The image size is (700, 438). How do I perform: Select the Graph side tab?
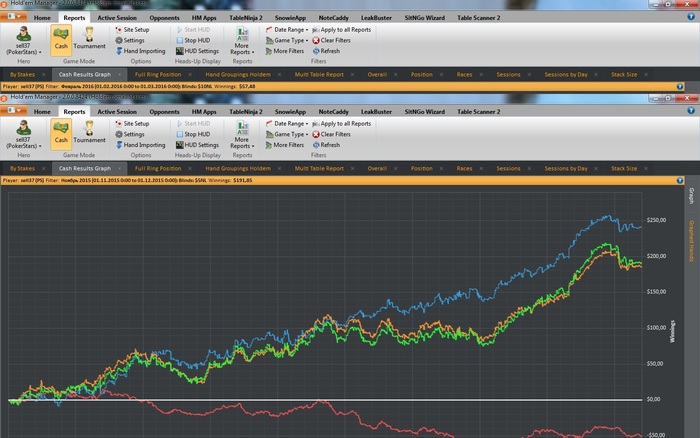coord(692,196)
